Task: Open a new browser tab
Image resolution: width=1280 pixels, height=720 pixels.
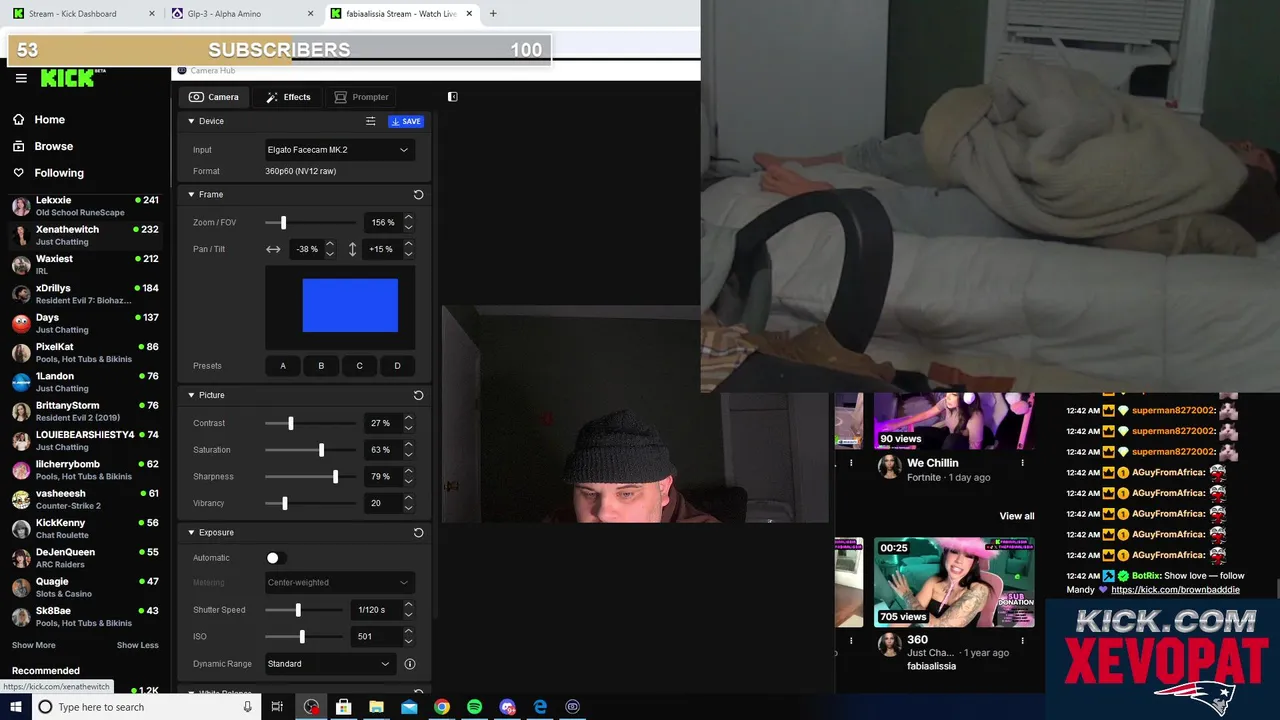Action: (492, 14)
